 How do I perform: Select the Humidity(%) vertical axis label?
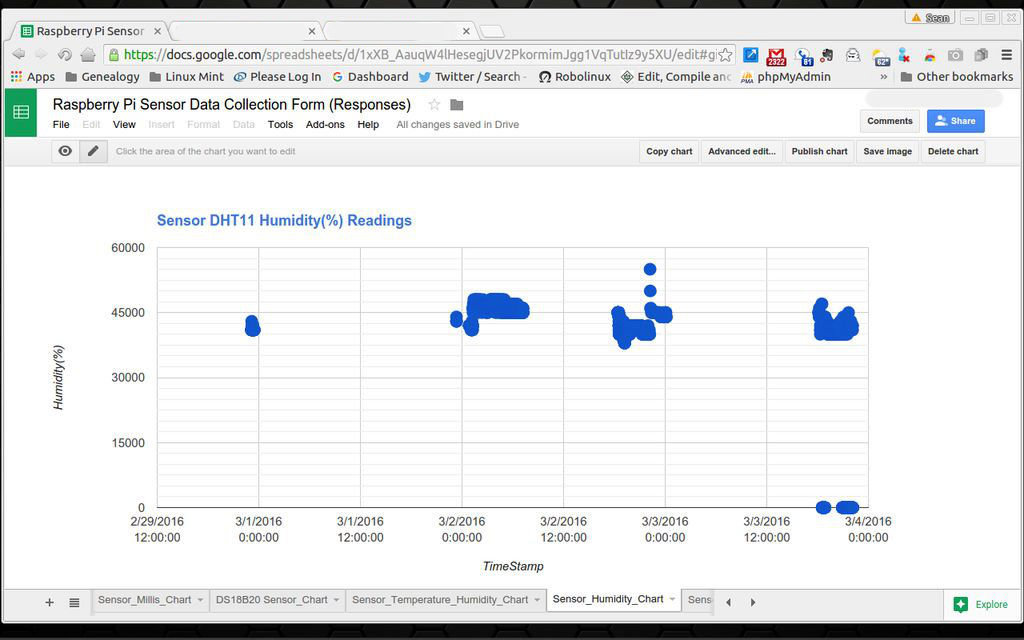(x=59, y=377)
